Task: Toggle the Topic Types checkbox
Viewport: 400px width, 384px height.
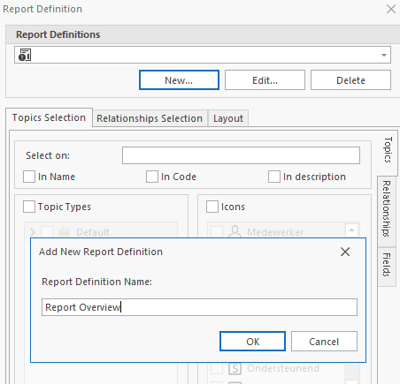Action: tap(29, 207)
